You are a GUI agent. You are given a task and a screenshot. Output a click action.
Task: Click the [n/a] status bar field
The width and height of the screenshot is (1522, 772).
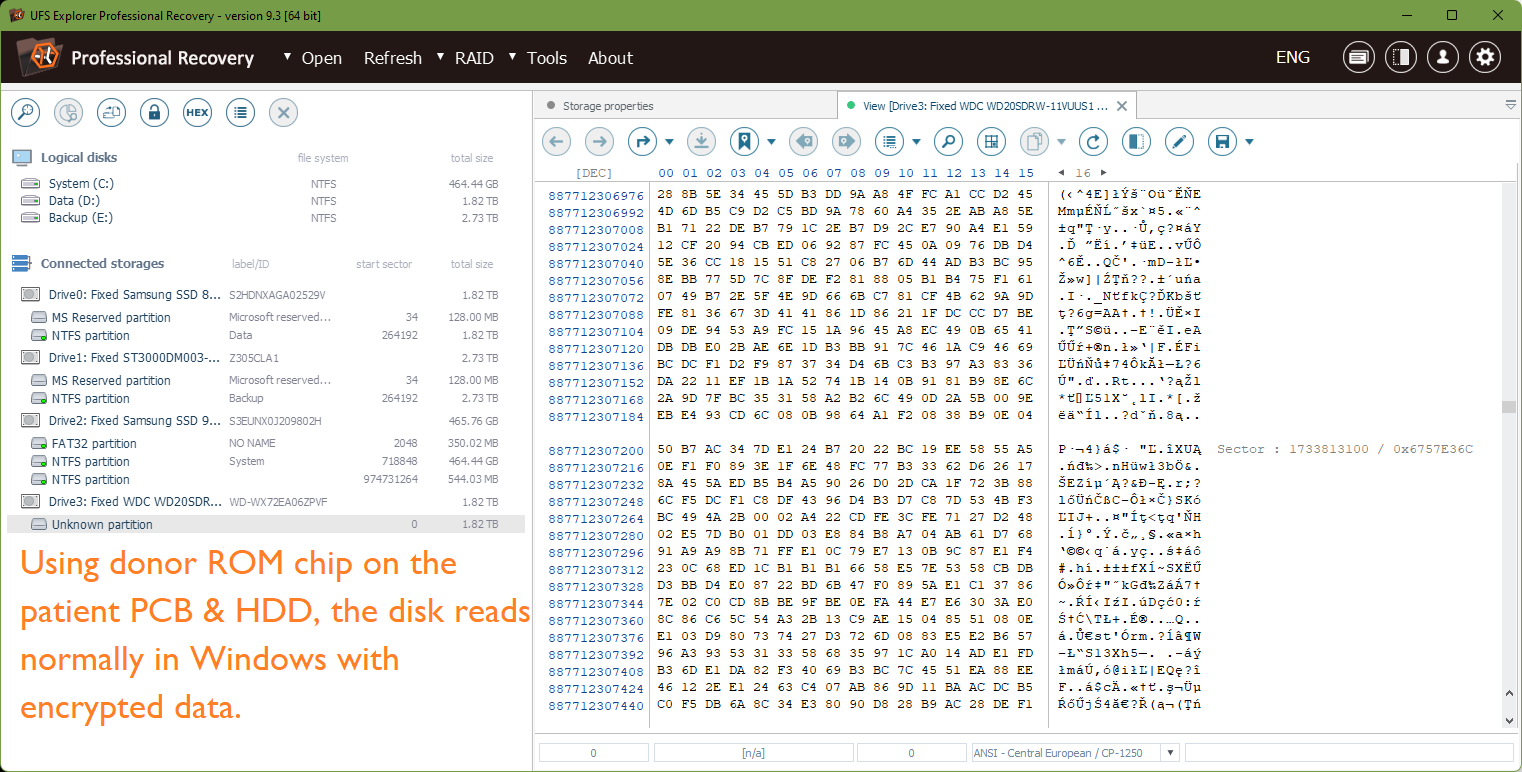tap(752, 753)
